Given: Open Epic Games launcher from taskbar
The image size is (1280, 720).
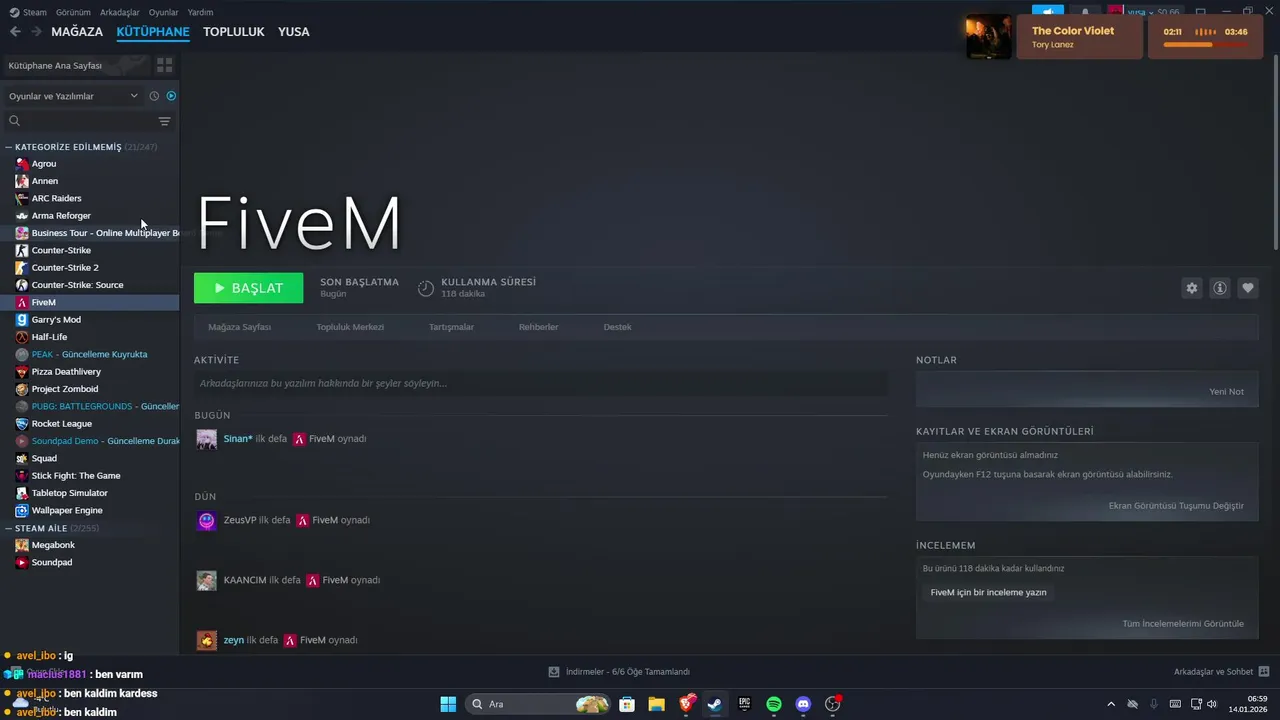Looking at the screenshot, I should click(744, 704).
